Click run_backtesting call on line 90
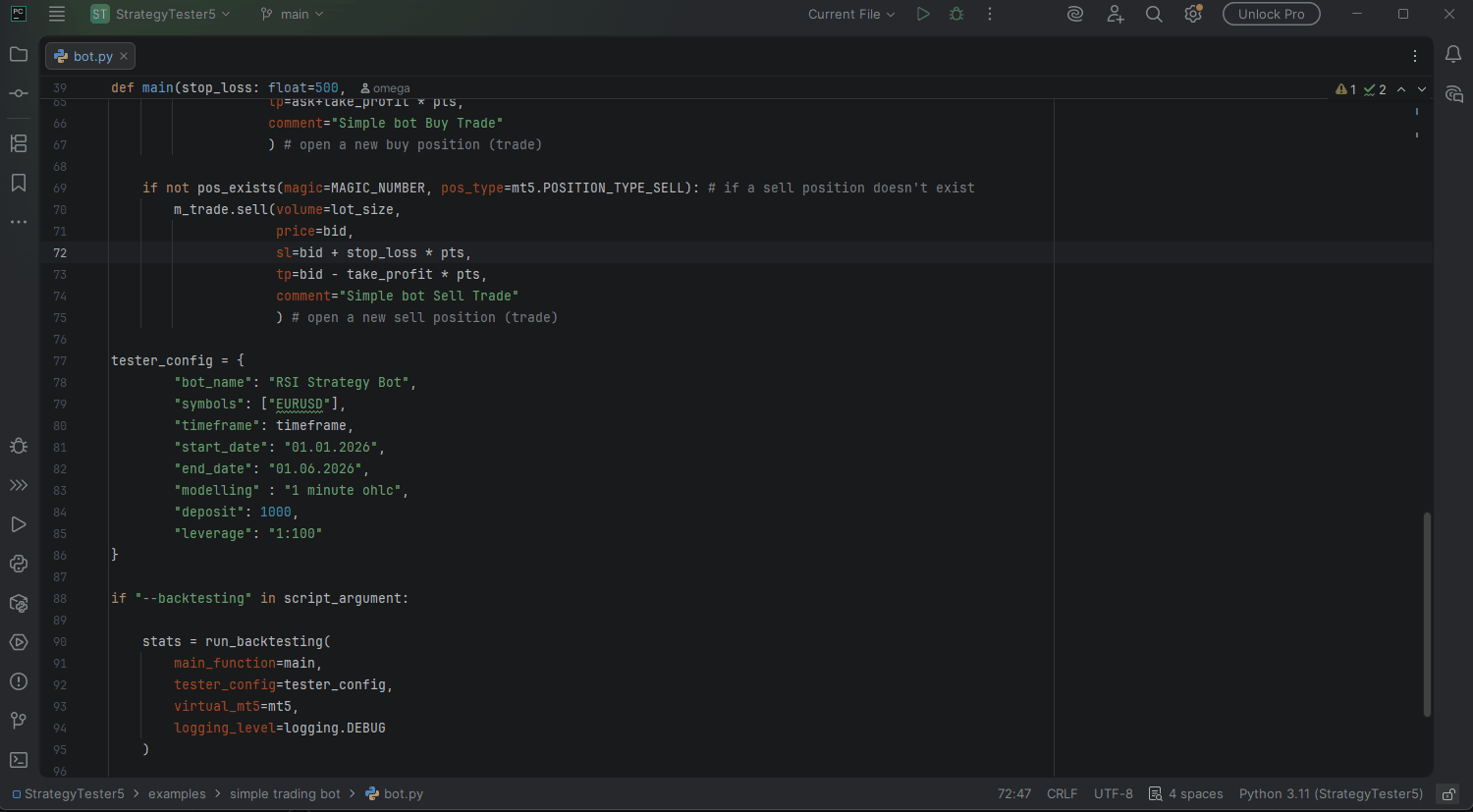Screen dimensions: 1473x812 click(x=264, y=641)
